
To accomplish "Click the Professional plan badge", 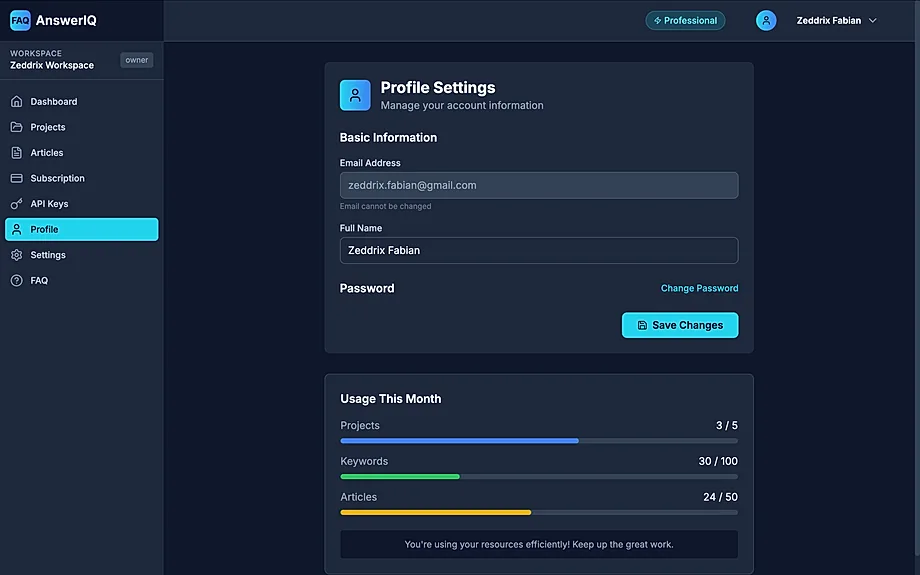I will click(685, 21).
